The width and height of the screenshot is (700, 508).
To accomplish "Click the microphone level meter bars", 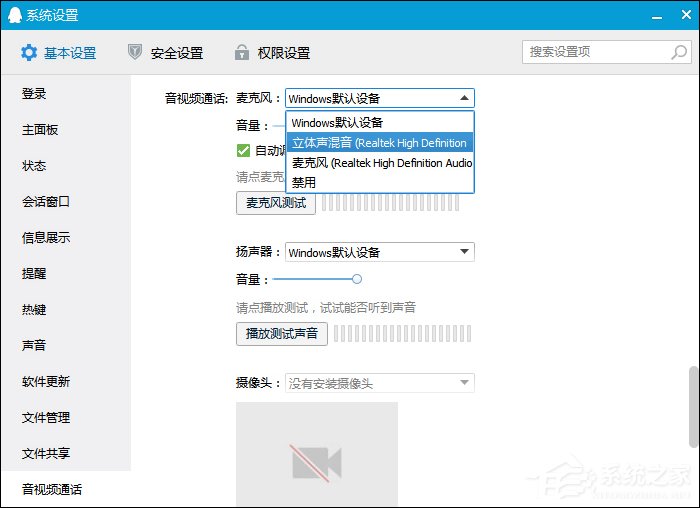I will 391,203.
